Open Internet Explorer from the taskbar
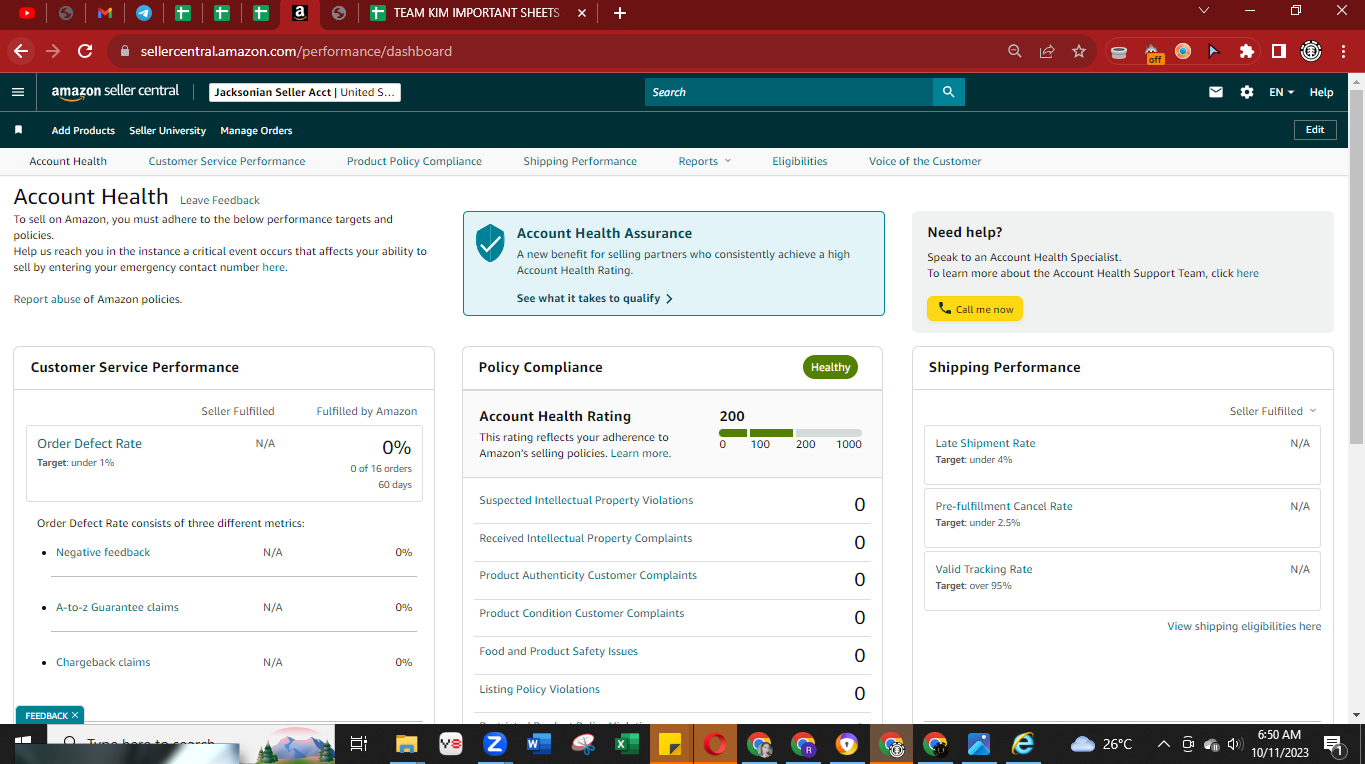 (x=1022, y=744)
